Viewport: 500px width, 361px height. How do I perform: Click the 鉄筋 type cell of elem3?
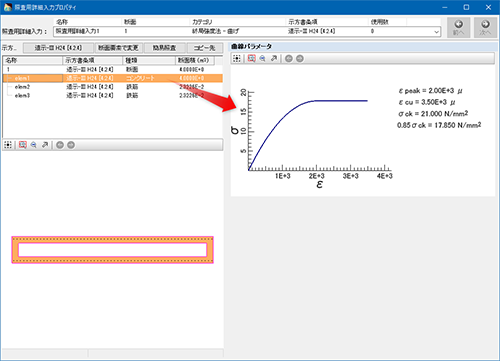132,95
